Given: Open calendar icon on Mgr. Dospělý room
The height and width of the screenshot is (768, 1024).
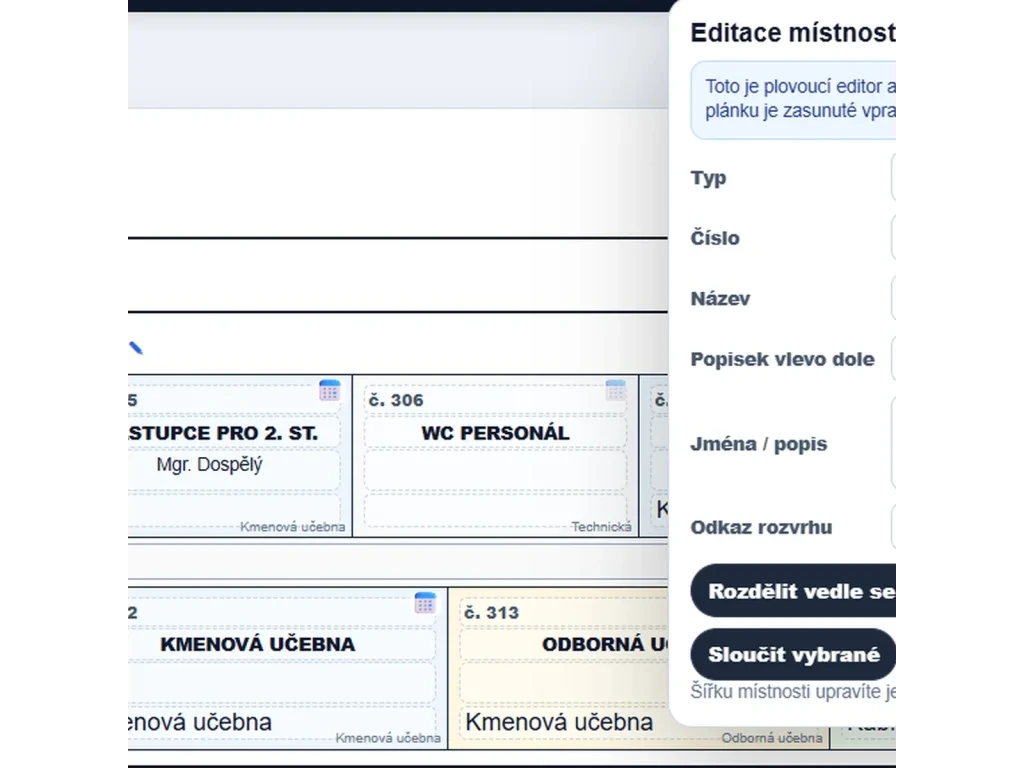Looking at the screenshot, I should pyautogui.click(x=329, y=390).
